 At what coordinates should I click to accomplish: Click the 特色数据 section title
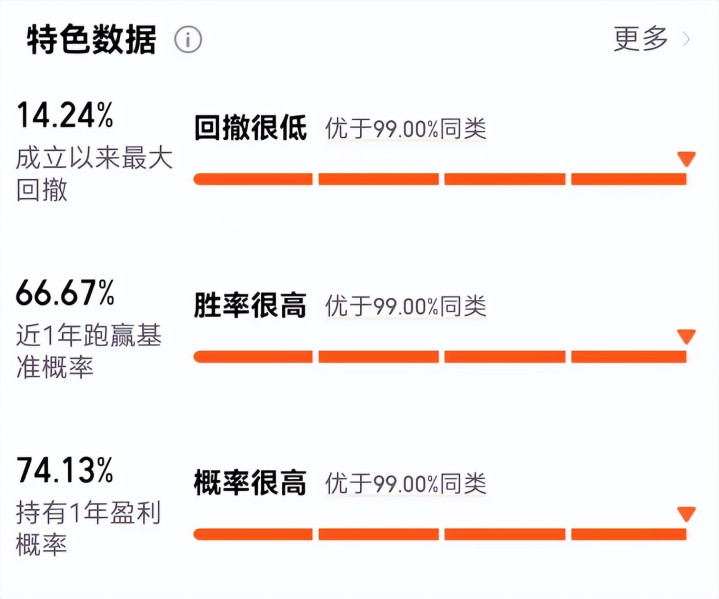pyautogui.click(x=91, y=40)
